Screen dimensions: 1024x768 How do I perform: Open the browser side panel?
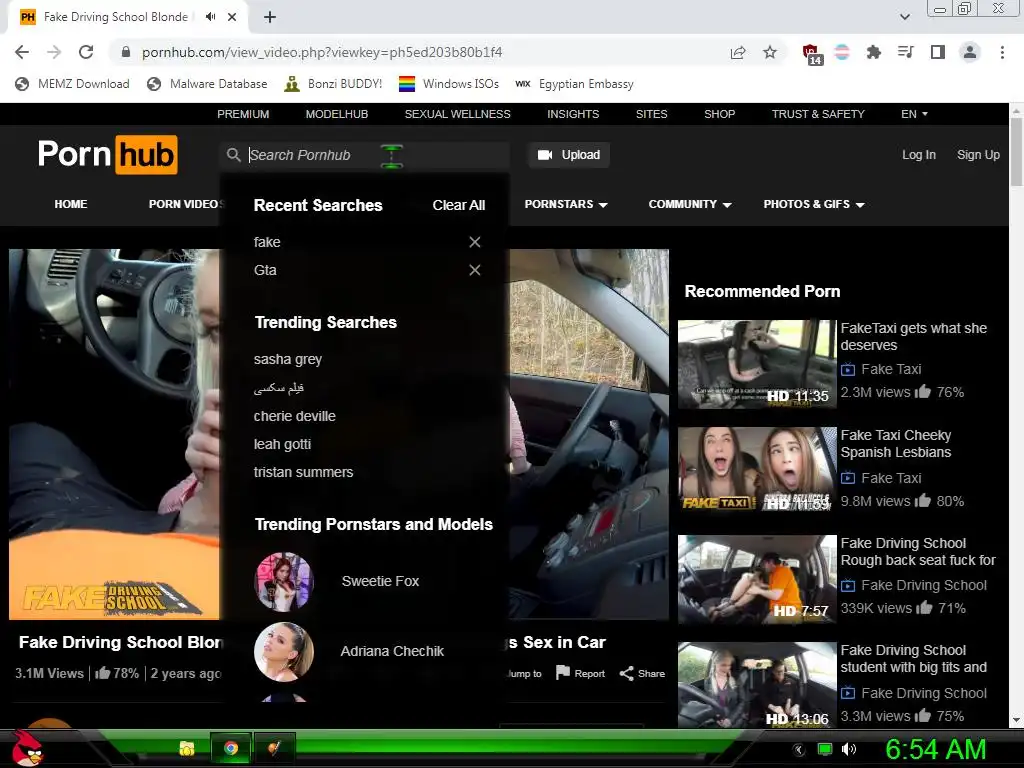pos(938,52)
